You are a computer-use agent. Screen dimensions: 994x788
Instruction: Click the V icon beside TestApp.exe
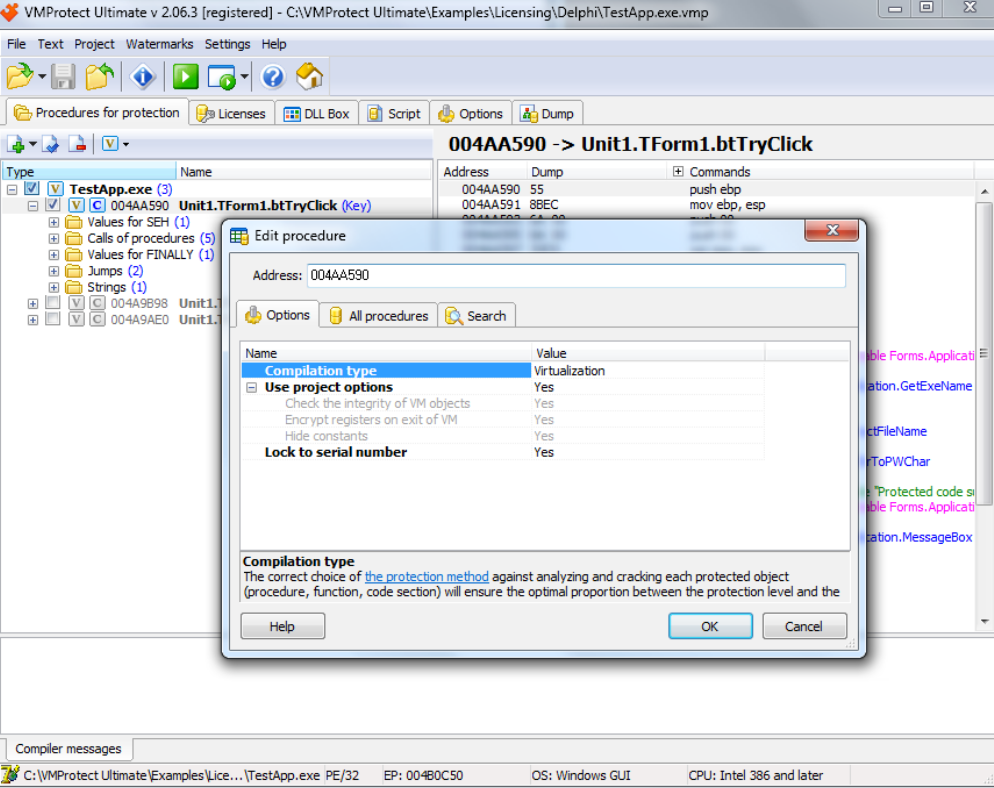55,189
